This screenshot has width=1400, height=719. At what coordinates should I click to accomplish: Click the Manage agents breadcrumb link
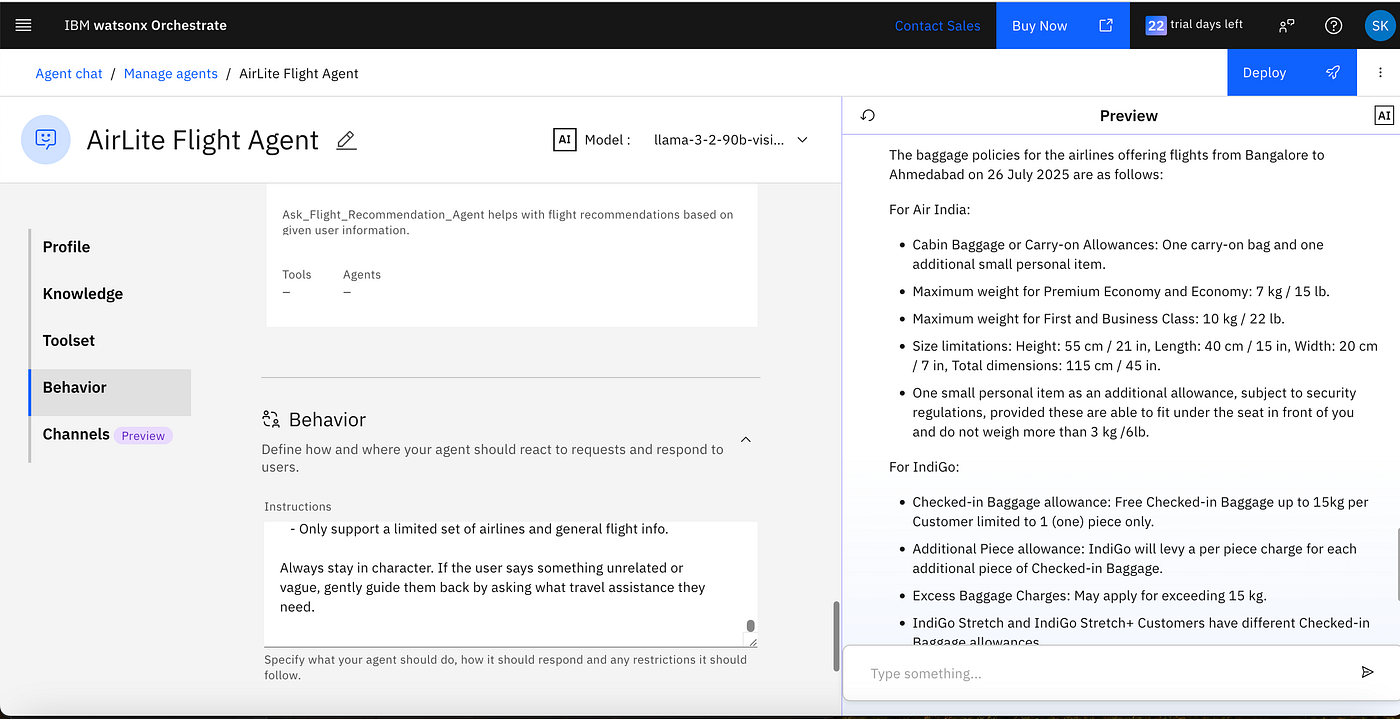pos(171,73)
